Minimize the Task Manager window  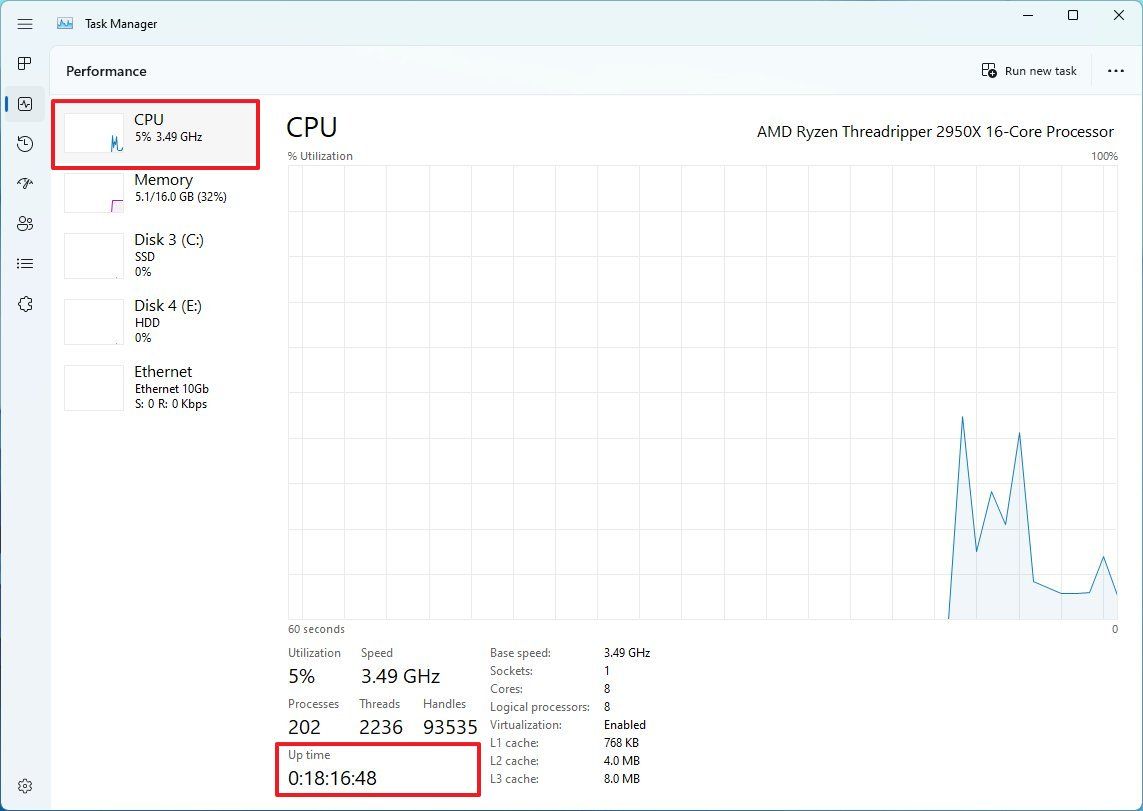1028,15
